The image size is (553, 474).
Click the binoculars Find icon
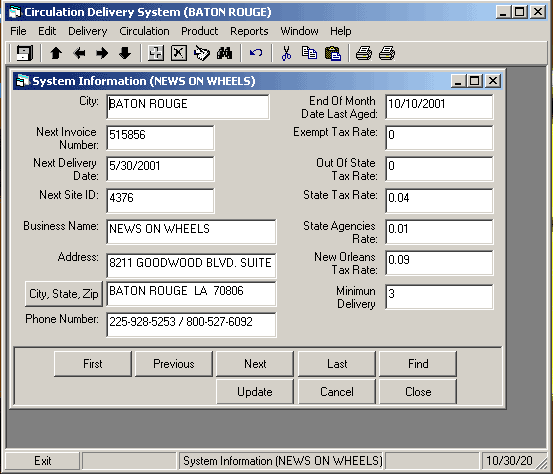tap(224, 54)
